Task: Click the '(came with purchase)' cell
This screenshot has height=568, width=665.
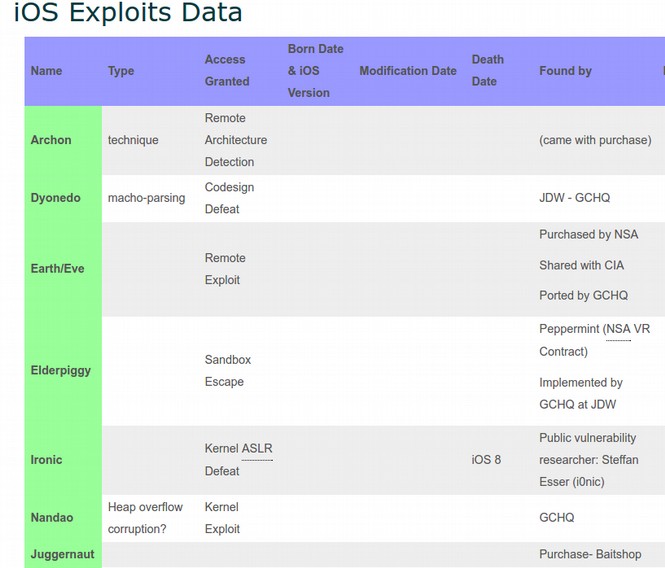Action: [595, 140]
